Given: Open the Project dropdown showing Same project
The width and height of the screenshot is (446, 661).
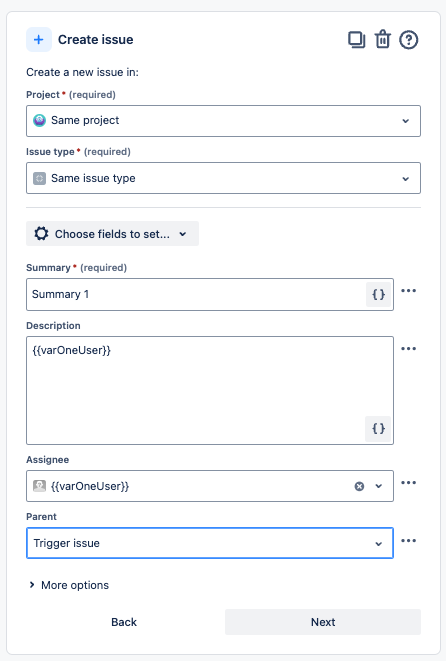Looking at the screenshot, I should tap(223, 121).
